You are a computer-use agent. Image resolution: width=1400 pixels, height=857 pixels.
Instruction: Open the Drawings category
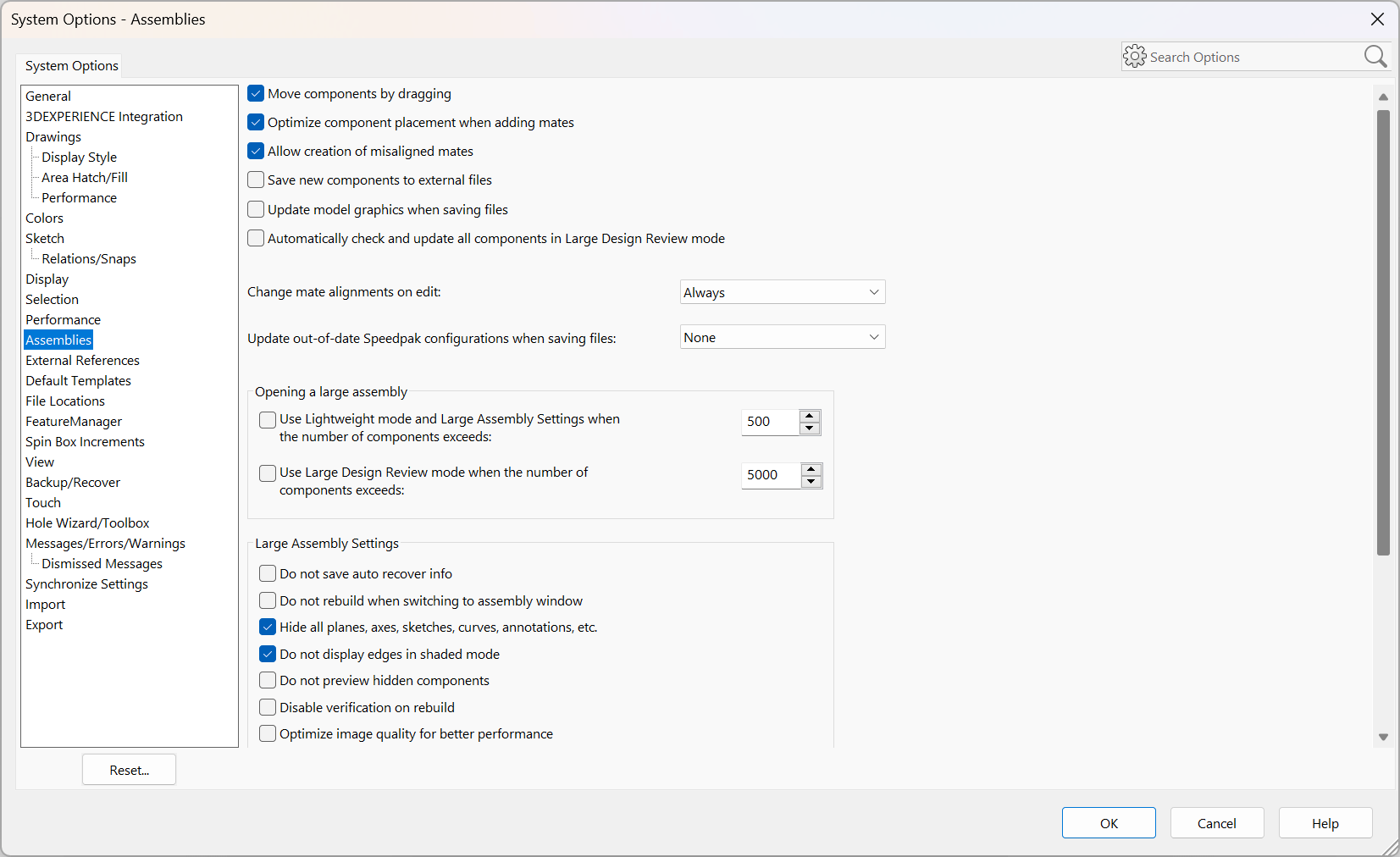point(53,136)
